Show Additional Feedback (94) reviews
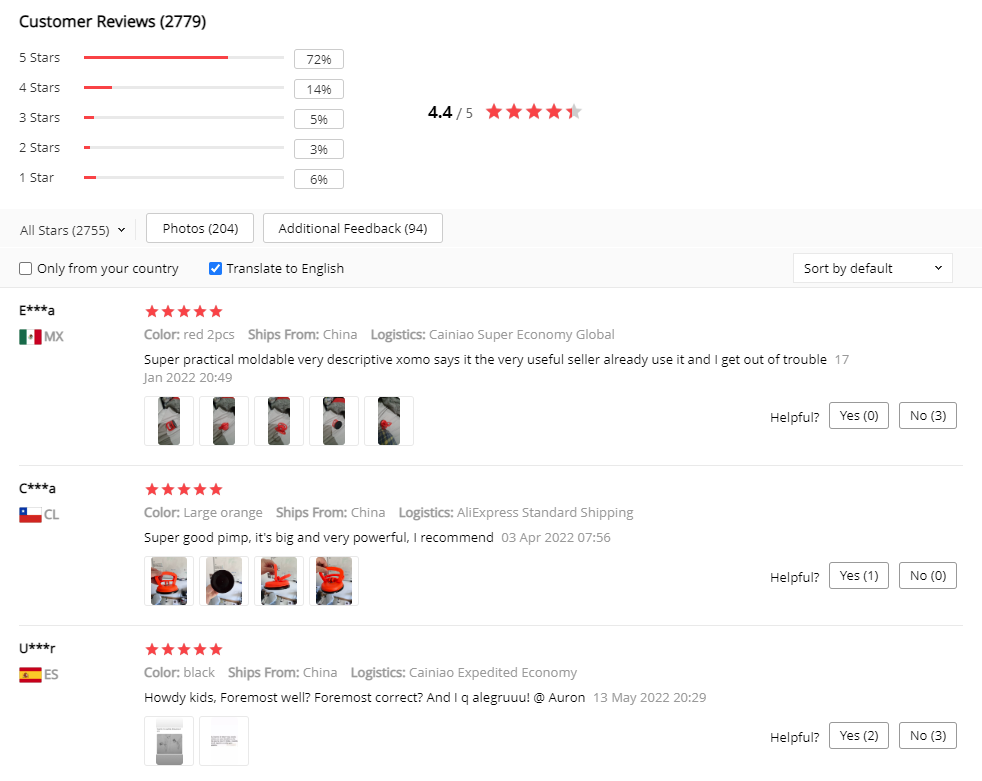Viewport: 982px width, 781px height. pos(352,228)
